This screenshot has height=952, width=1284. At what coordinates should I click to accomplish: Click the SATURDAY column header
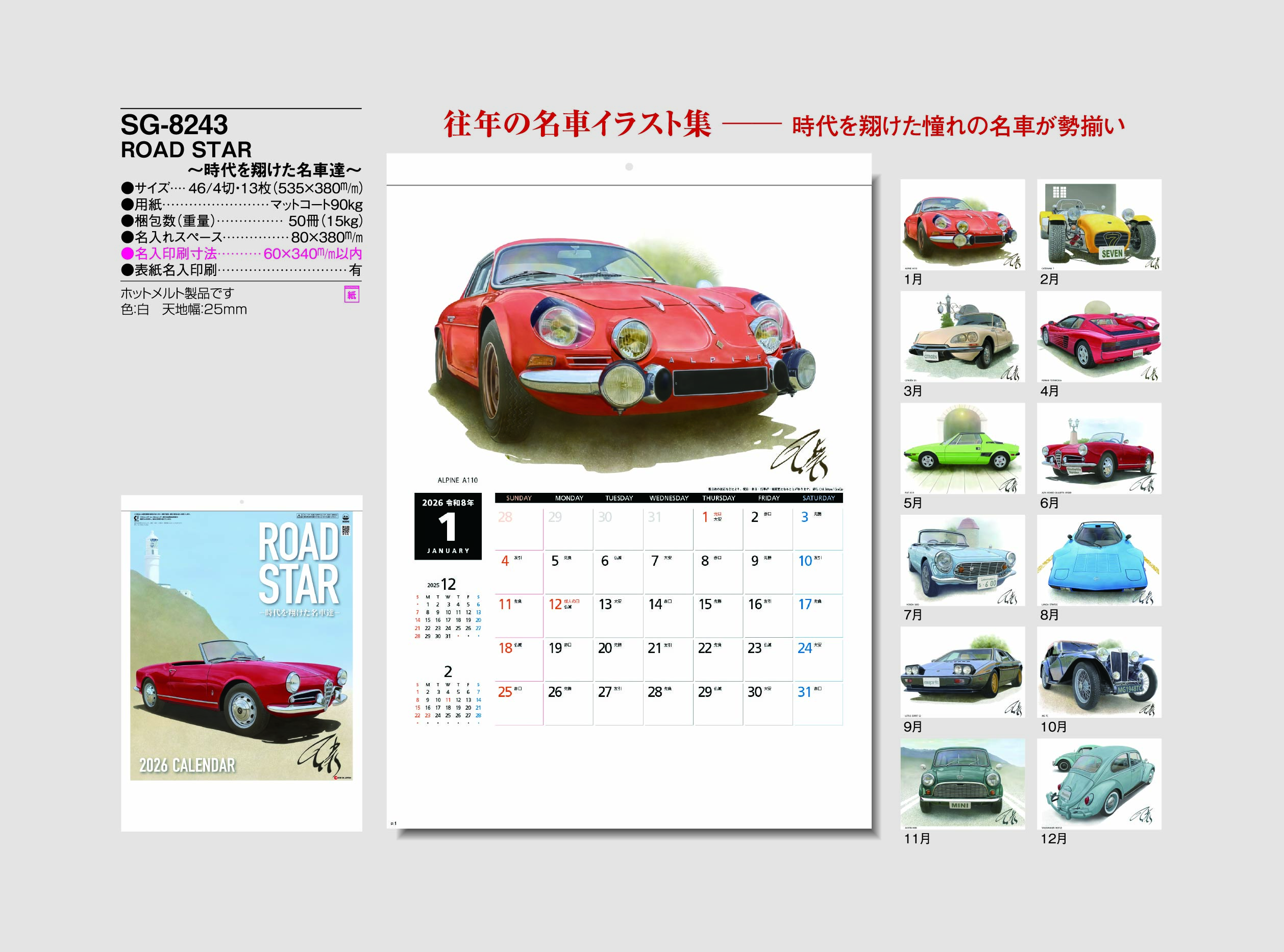pyautogui.click(x=819, y=498)
